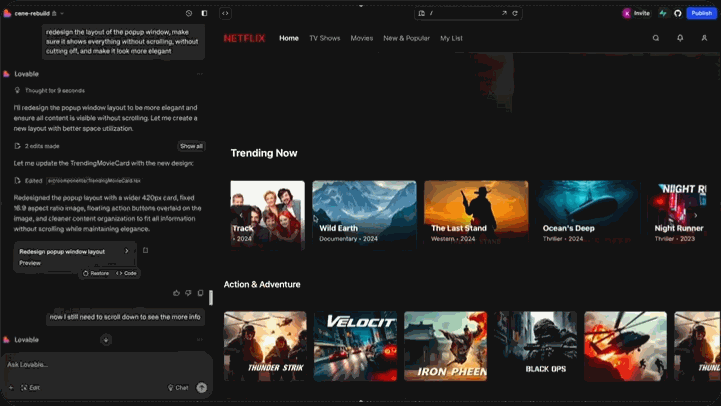The height and width of the screenshot is (406, 721).
Task: Click the send arrow button
Action: click(x=201, y=388)
